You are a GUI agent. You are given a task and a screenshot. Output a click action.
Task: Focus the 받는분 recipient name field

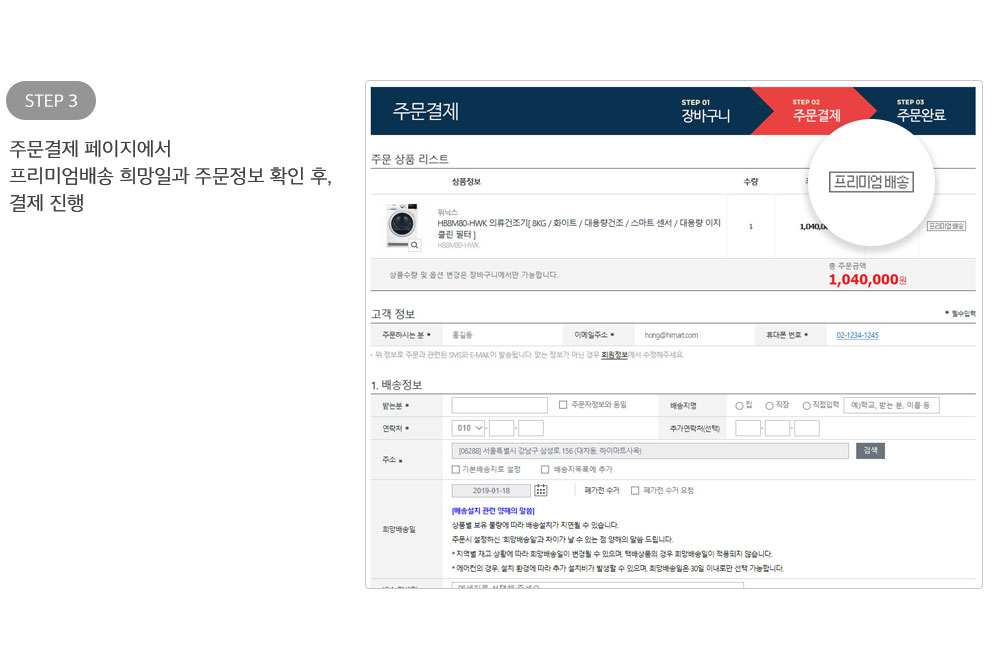click(x=500, y=405)
